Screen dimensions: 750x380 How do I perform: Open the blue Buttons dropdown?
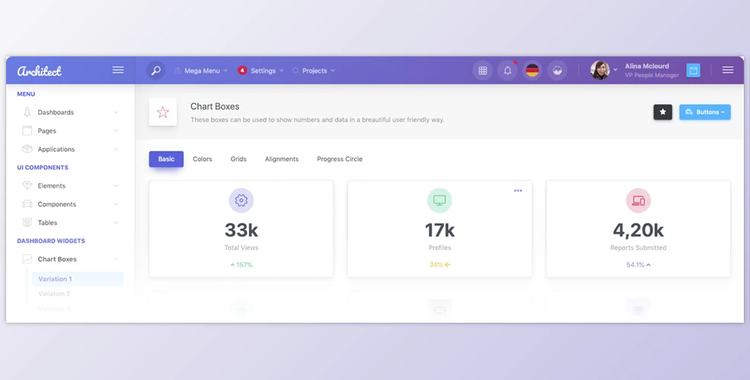[x=705, y=112]
